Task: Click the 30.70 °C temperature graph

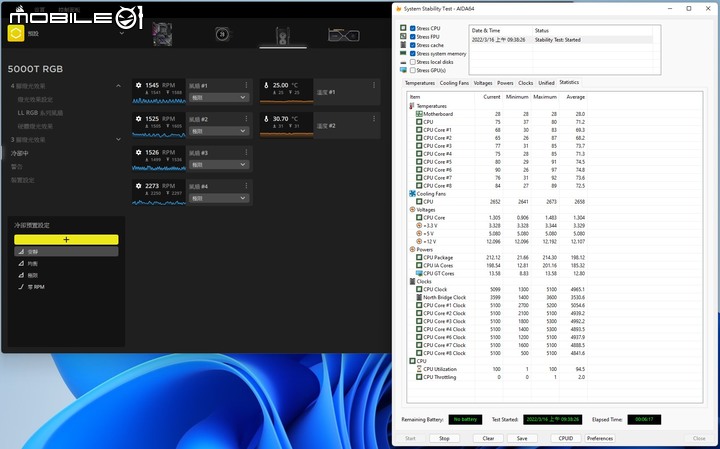Action: click(x=287, y=134)
